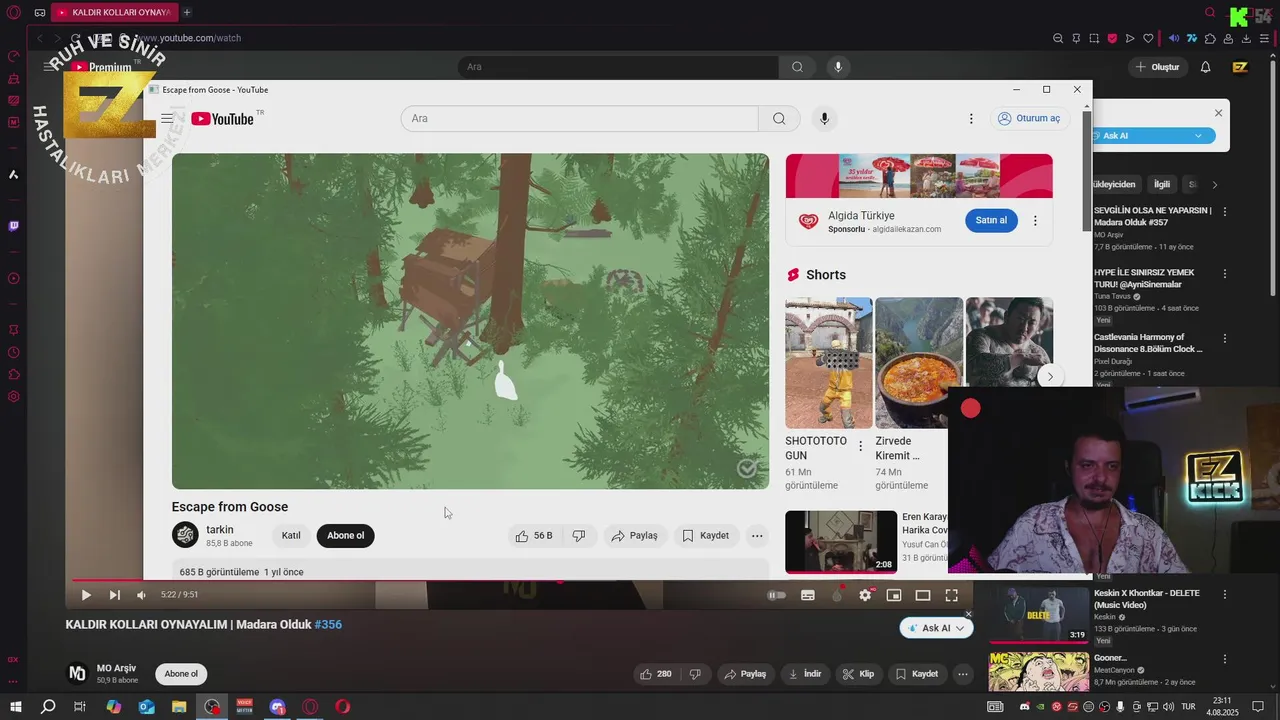Viewport: 1280px width, 720px height.
Task: Click Paylaş in Escape from Goose window
Action: coord(634,536)
